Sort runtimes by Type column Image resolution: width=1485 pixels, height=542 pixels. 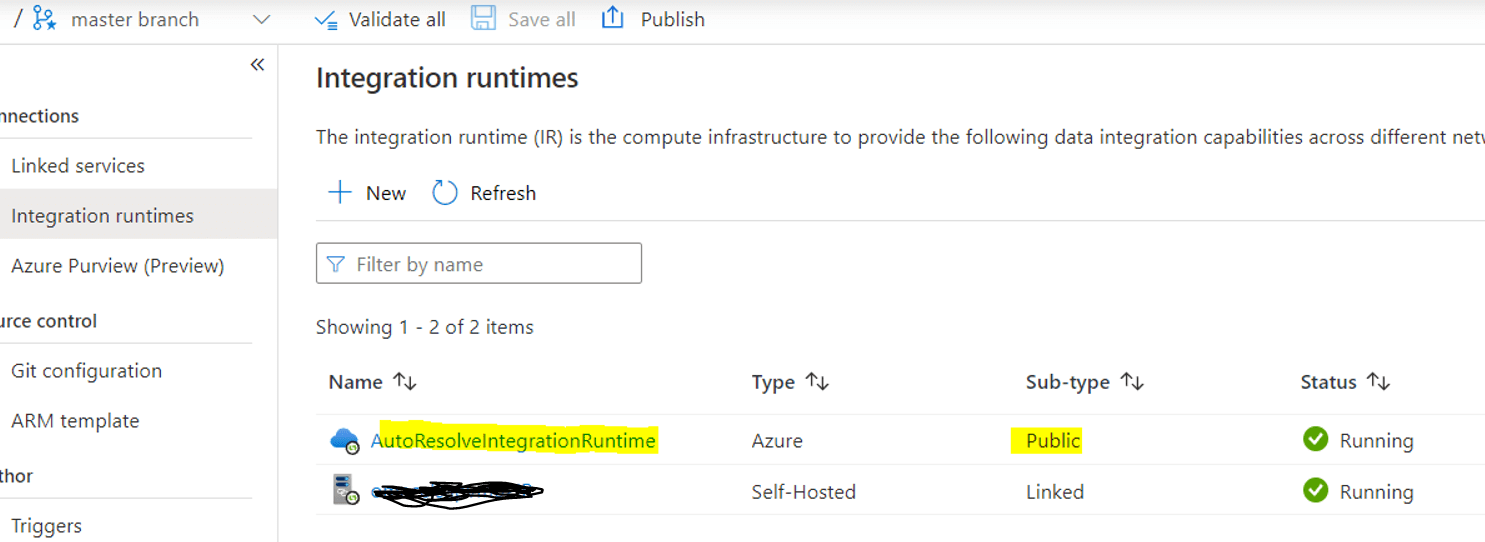pos(817,382)
